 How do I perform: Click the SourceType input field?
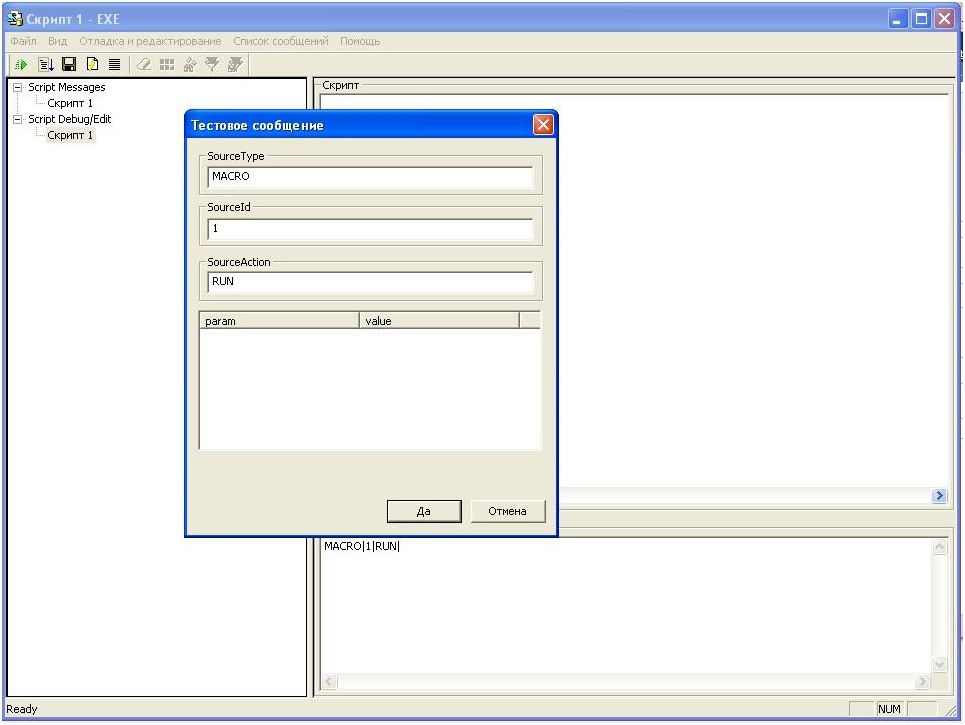click(x=370, y=177)
